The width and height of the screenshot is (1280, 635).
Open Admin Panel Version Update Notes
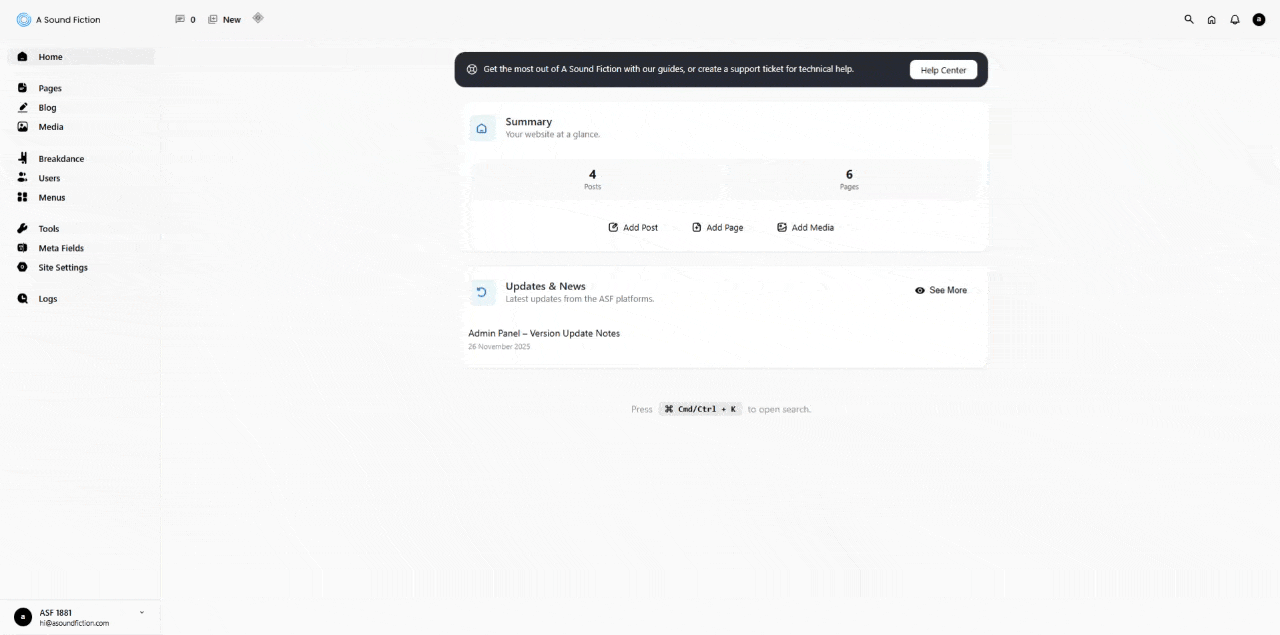point(543,333)
